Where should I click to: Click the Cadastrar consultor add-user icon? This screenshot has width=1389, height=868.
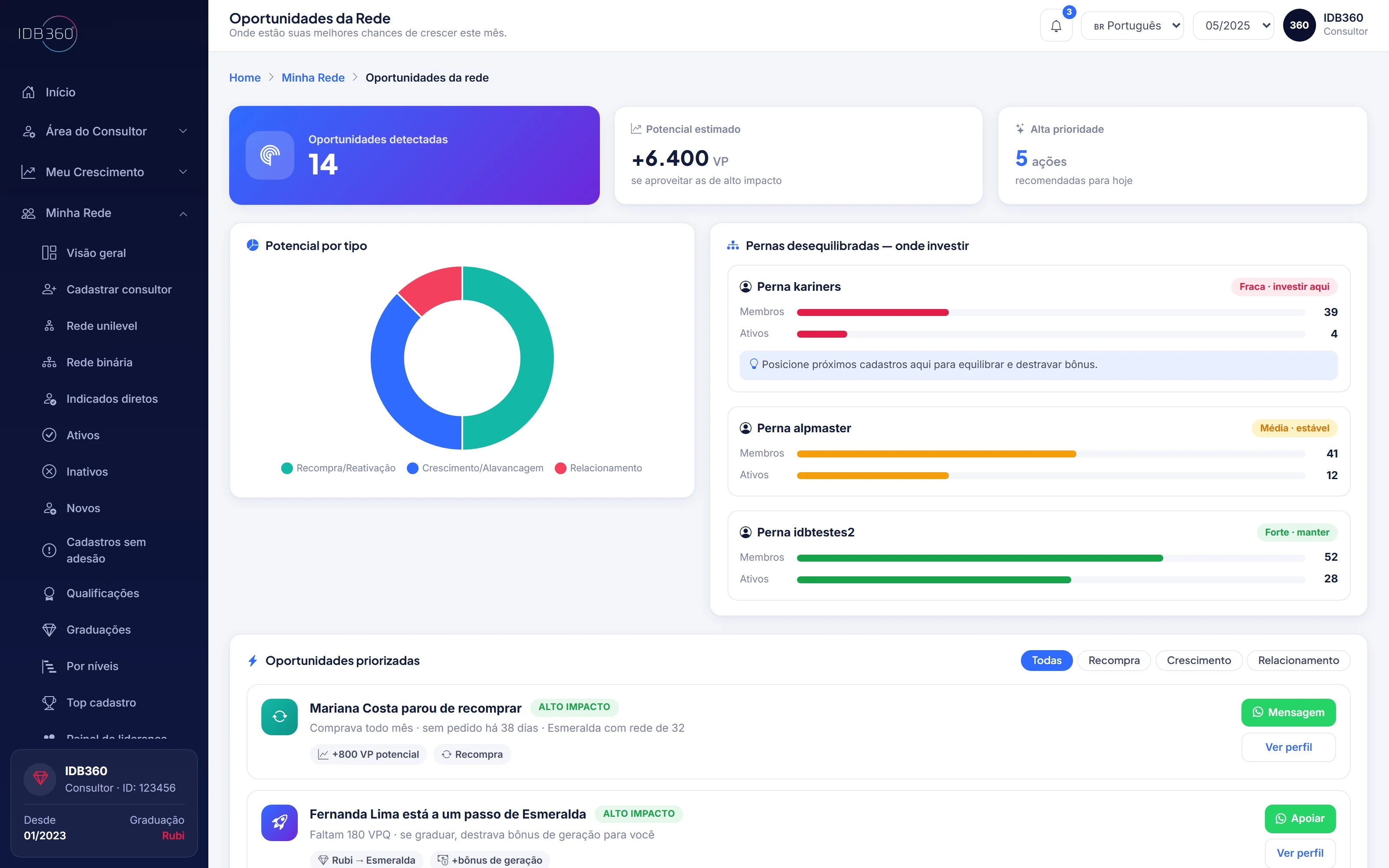(49, 289)
